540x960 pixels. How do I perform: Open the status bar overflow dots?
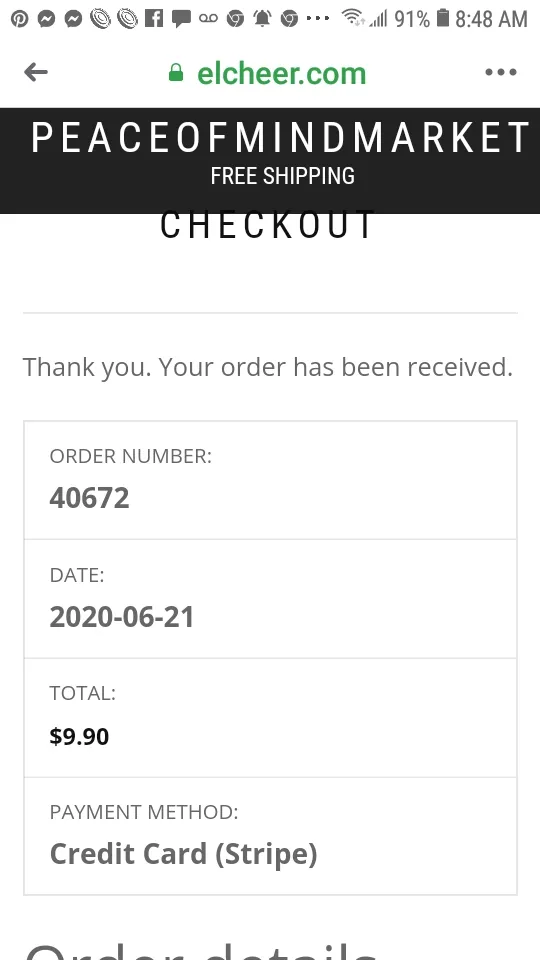point(318,18)
